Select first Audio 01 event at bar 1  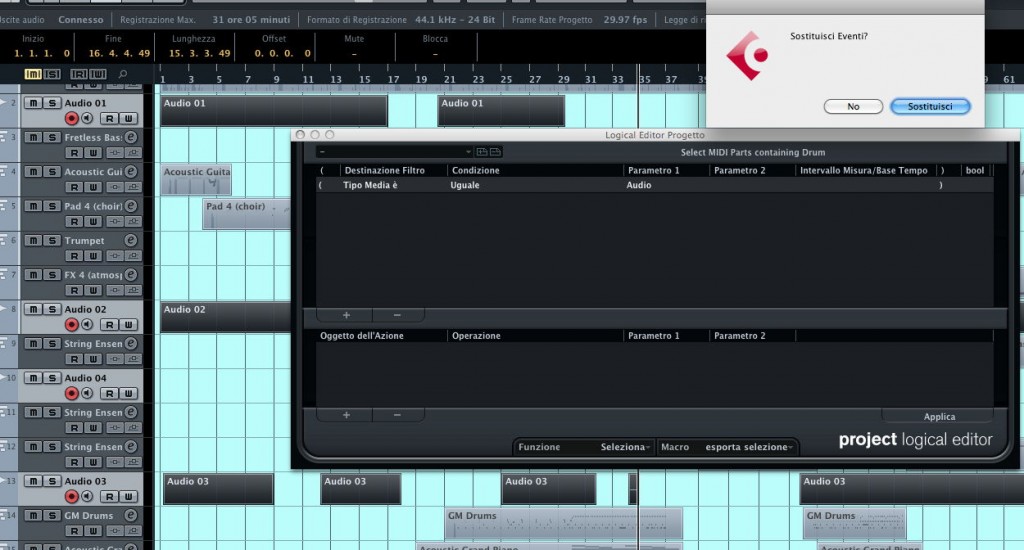[x=274, y=110]
